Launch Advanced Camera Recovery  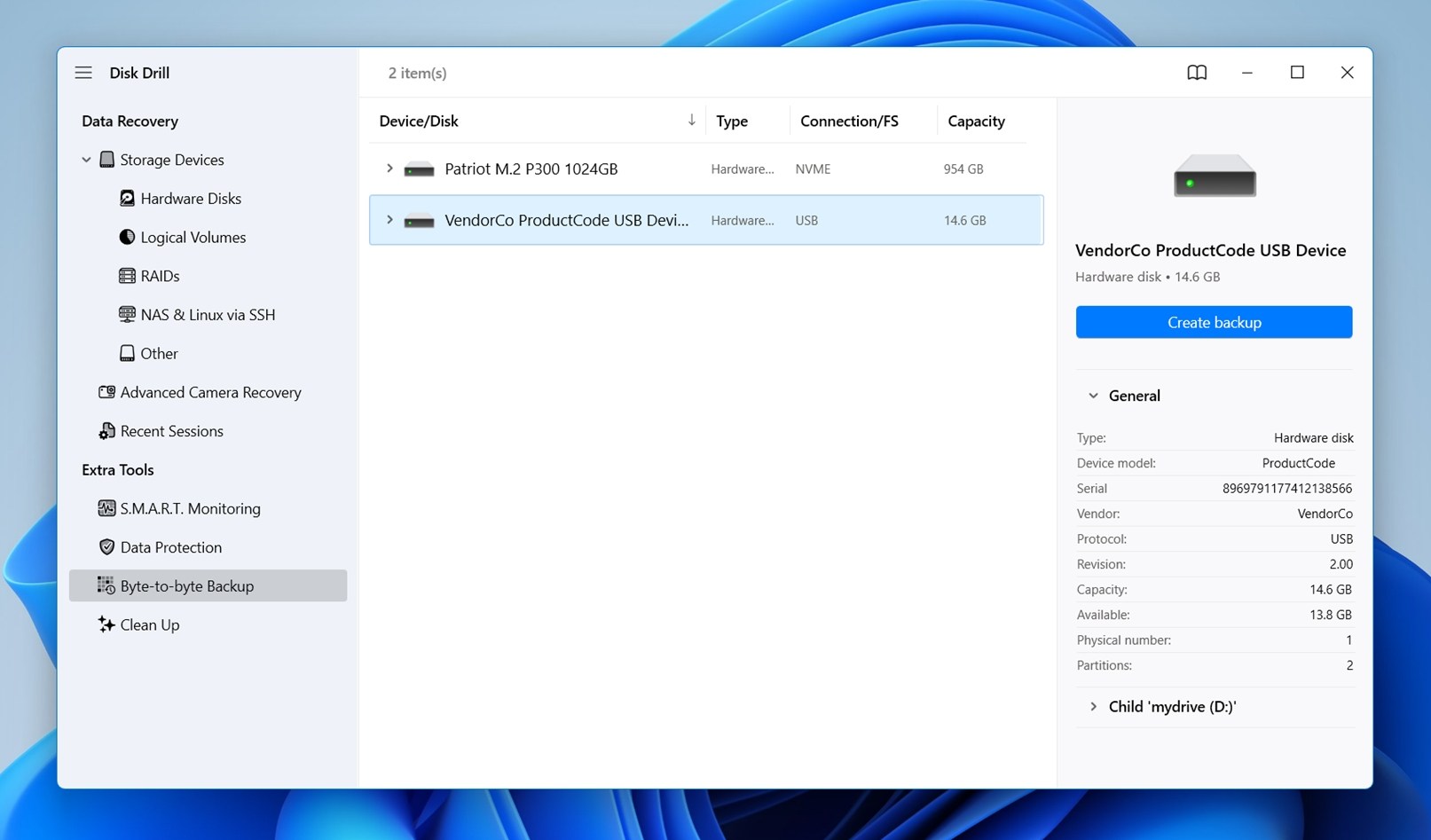point(211,392)
